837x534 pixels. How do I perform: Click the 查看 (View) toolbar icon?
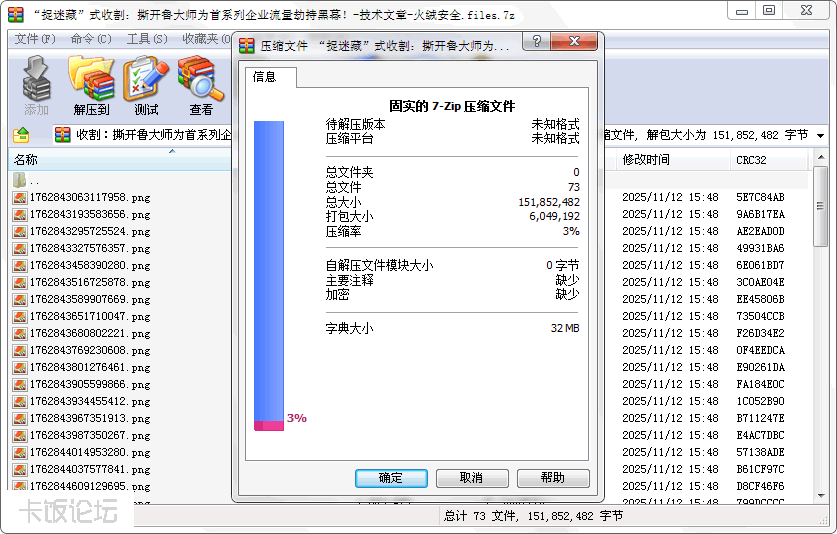click(x=201, y=83)
